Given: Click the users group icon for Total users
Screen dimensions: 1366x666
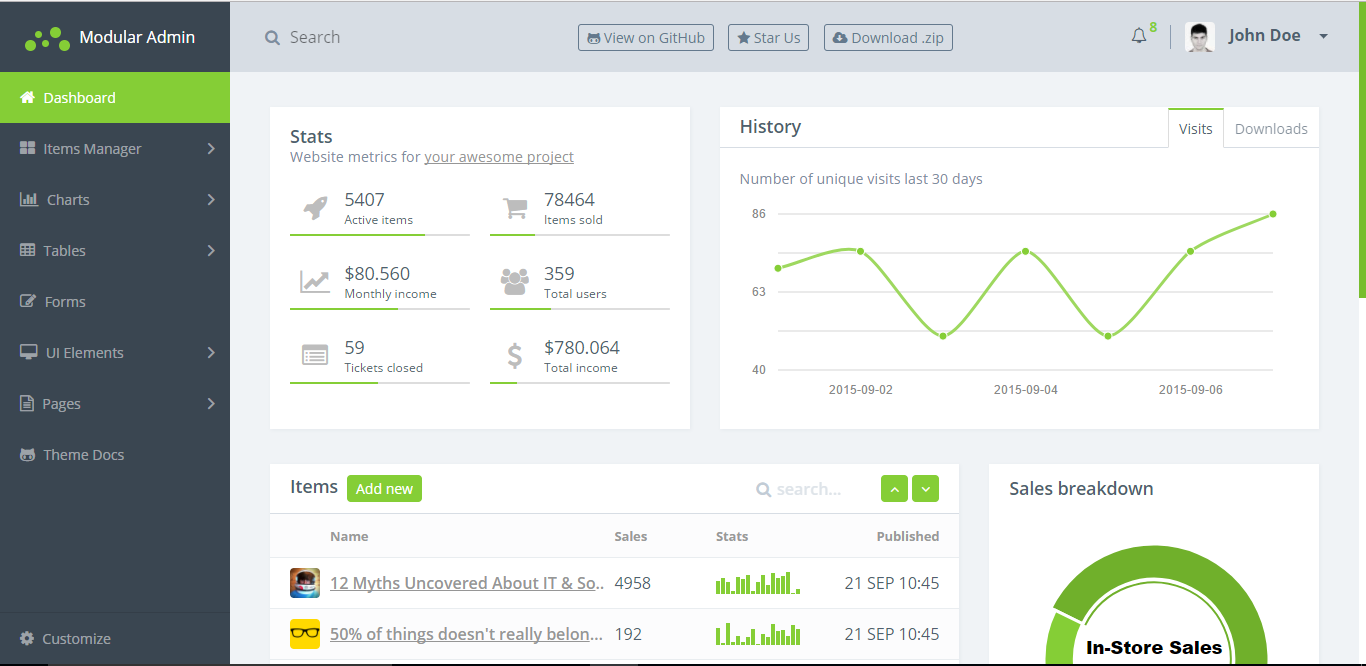Looking at the screenshot, I should click(x=515, y=282).
